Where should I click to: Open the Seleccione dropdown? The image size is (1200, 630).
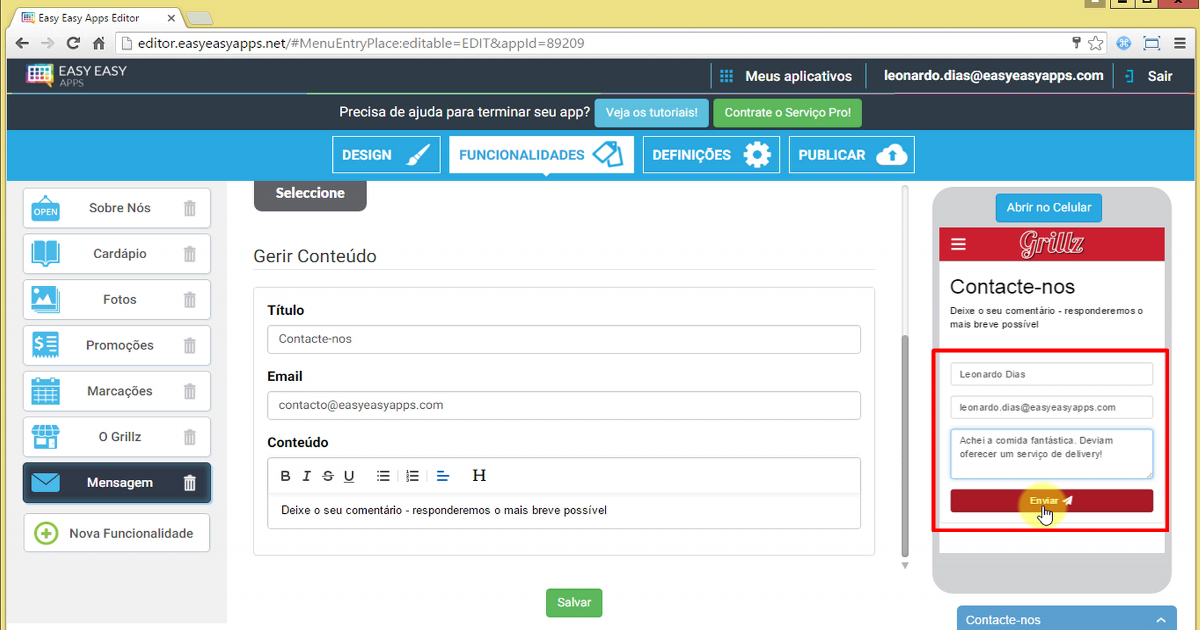click(310, 194)
